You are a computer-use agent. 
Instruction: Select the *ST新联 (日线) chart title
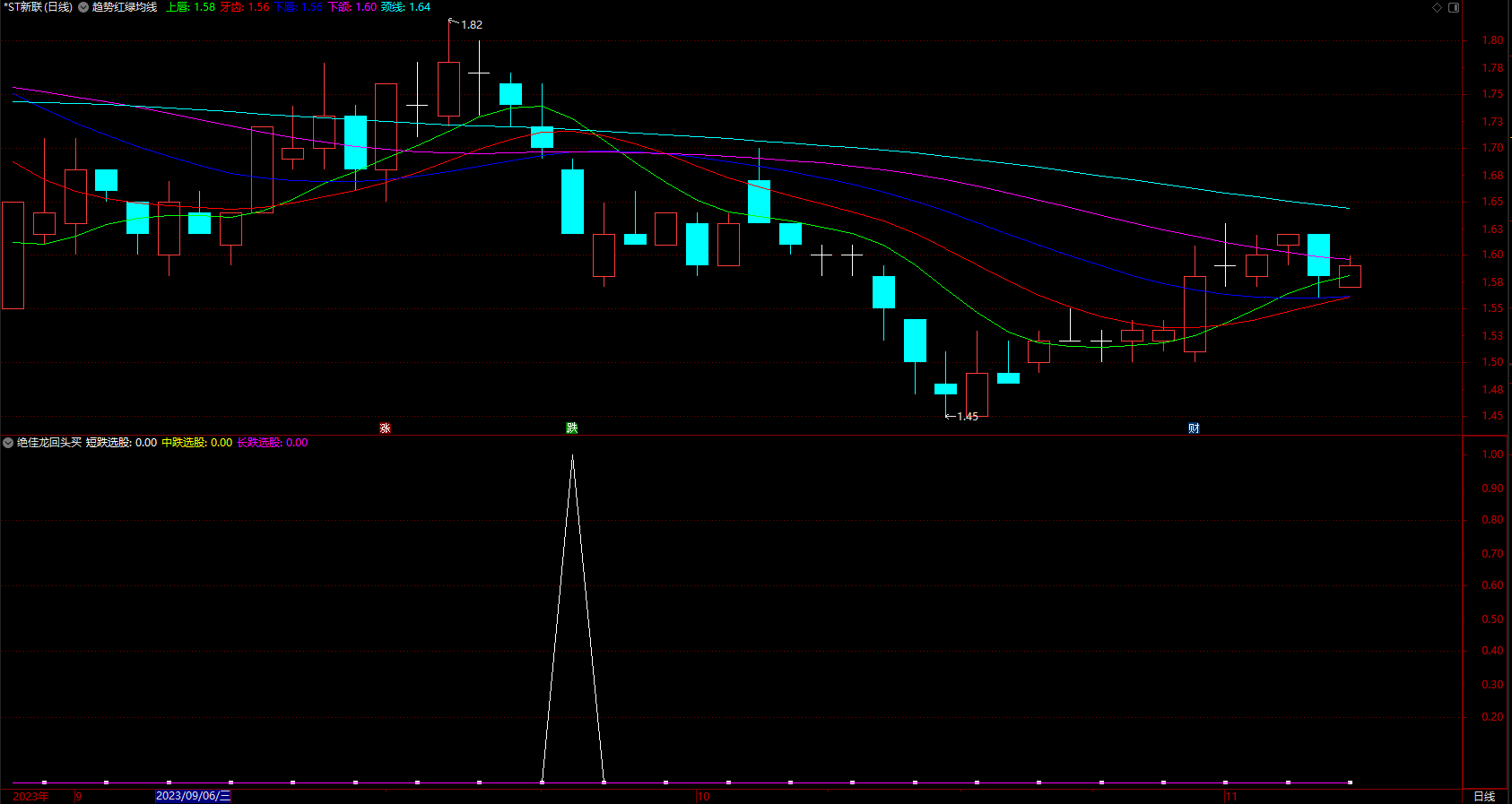pos(38,7)
